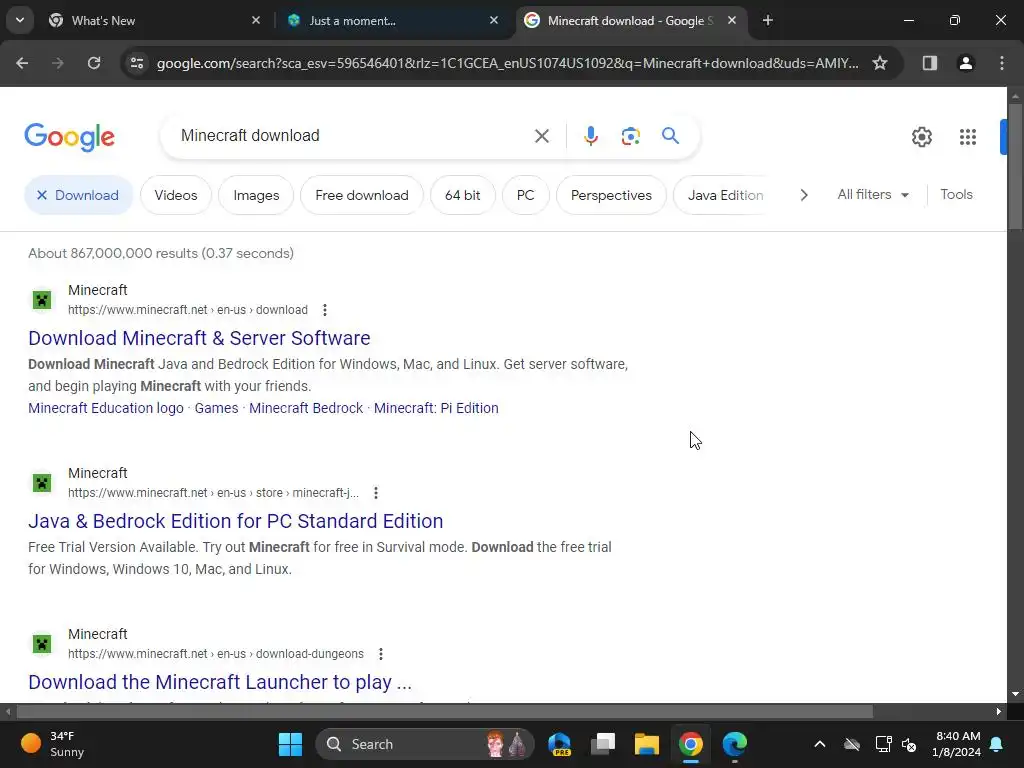Open result options for store minecraft-j result
The height and width of the screenshot is (768, 1024).
click(376, 493)
